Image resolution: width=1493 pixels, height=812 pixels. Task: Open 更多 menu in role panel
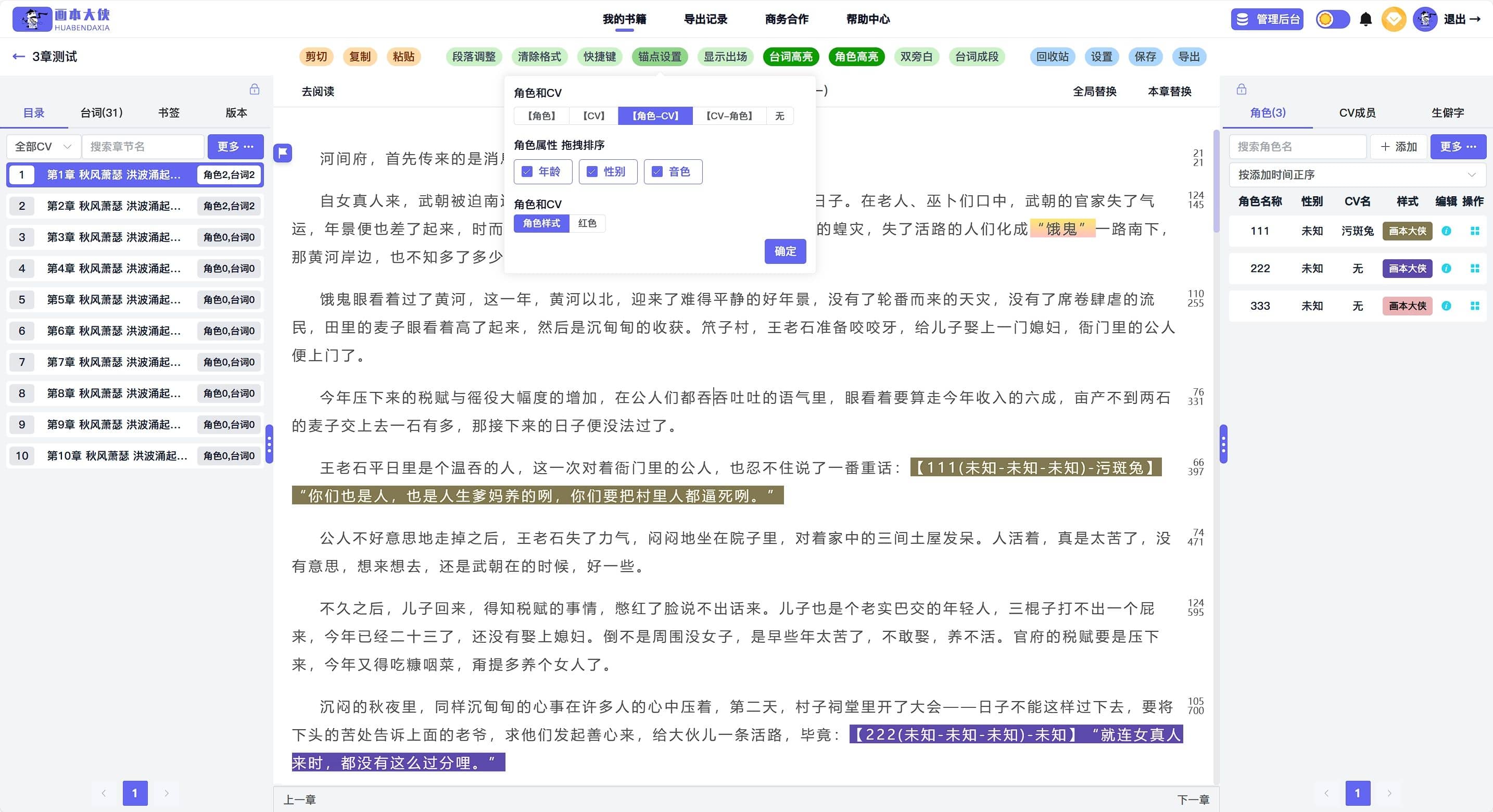(1458, 147)
